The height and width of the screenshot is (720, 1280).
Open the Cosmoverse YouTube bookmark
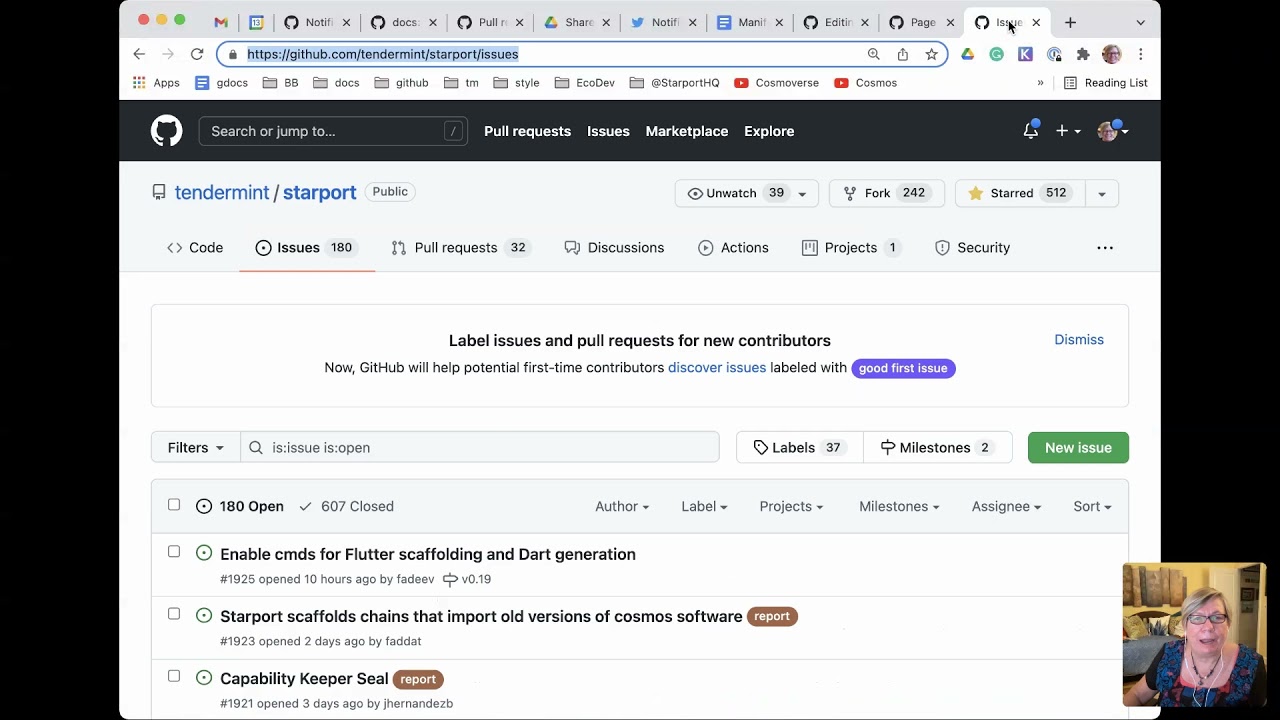pyautogui.click(x=776, y=83)
